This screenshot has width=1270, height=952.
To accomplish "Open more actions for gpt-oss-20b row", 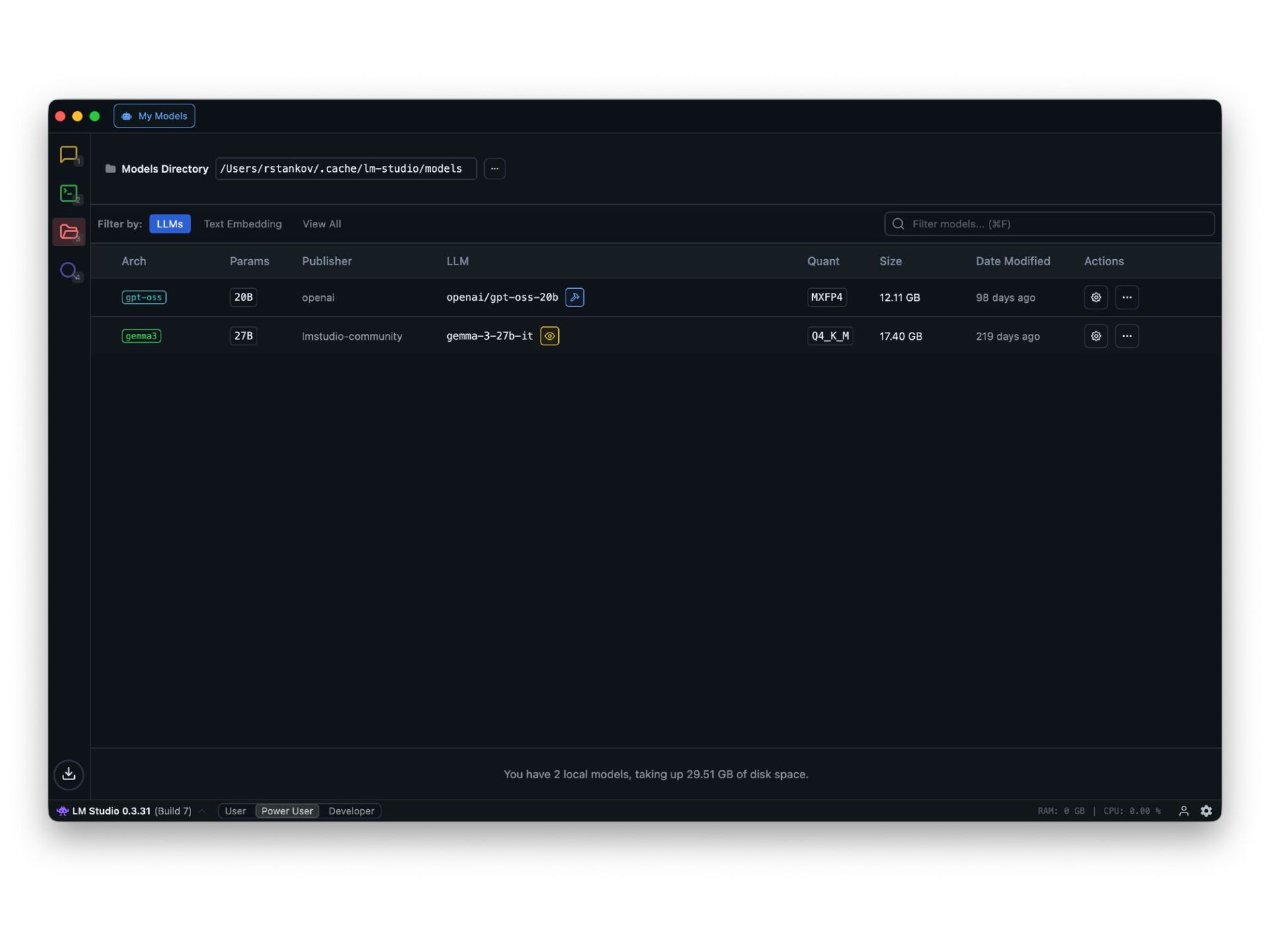I will [x=1126, y=297].
